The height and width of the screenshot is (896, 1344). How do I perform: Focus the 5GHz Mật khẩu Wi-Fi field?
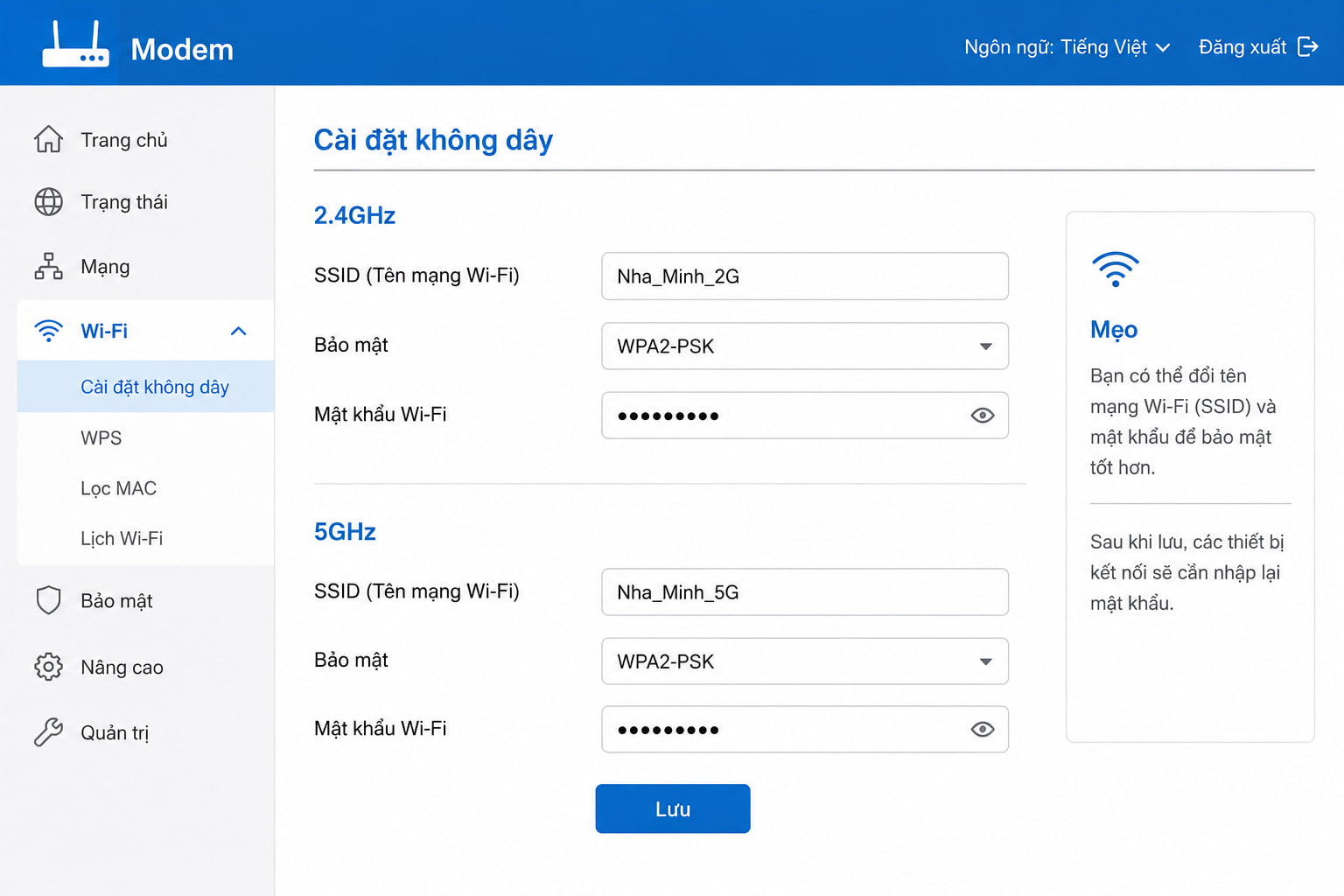(805, 730)
